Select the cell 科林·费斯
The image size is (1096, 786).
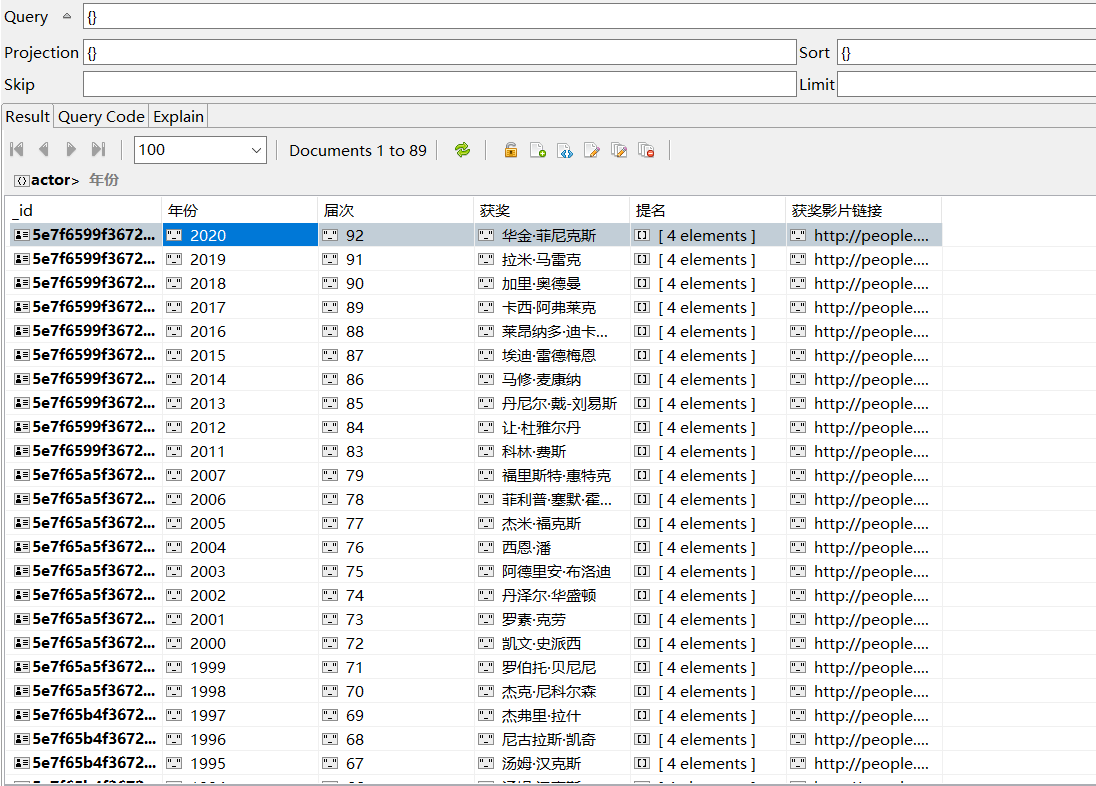[x=551, y=451]
